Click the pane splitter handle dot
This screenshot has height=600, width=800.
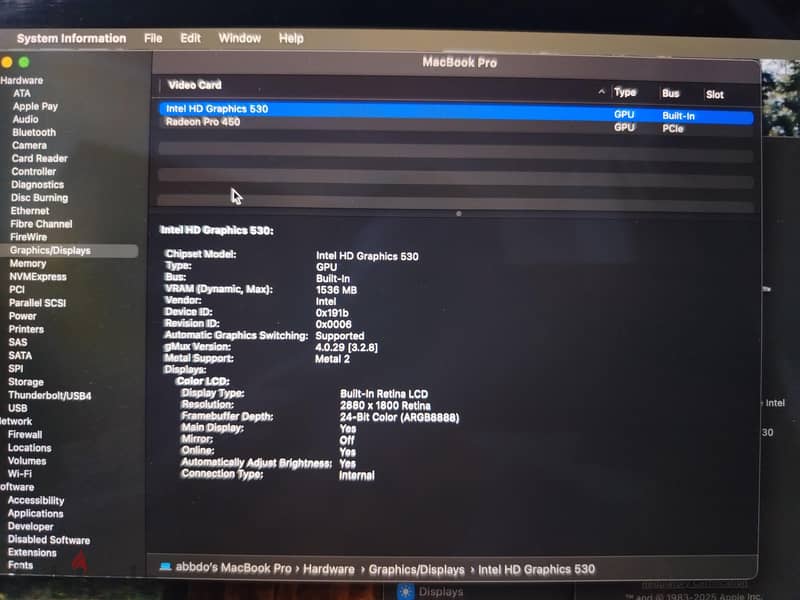point(459,214)
